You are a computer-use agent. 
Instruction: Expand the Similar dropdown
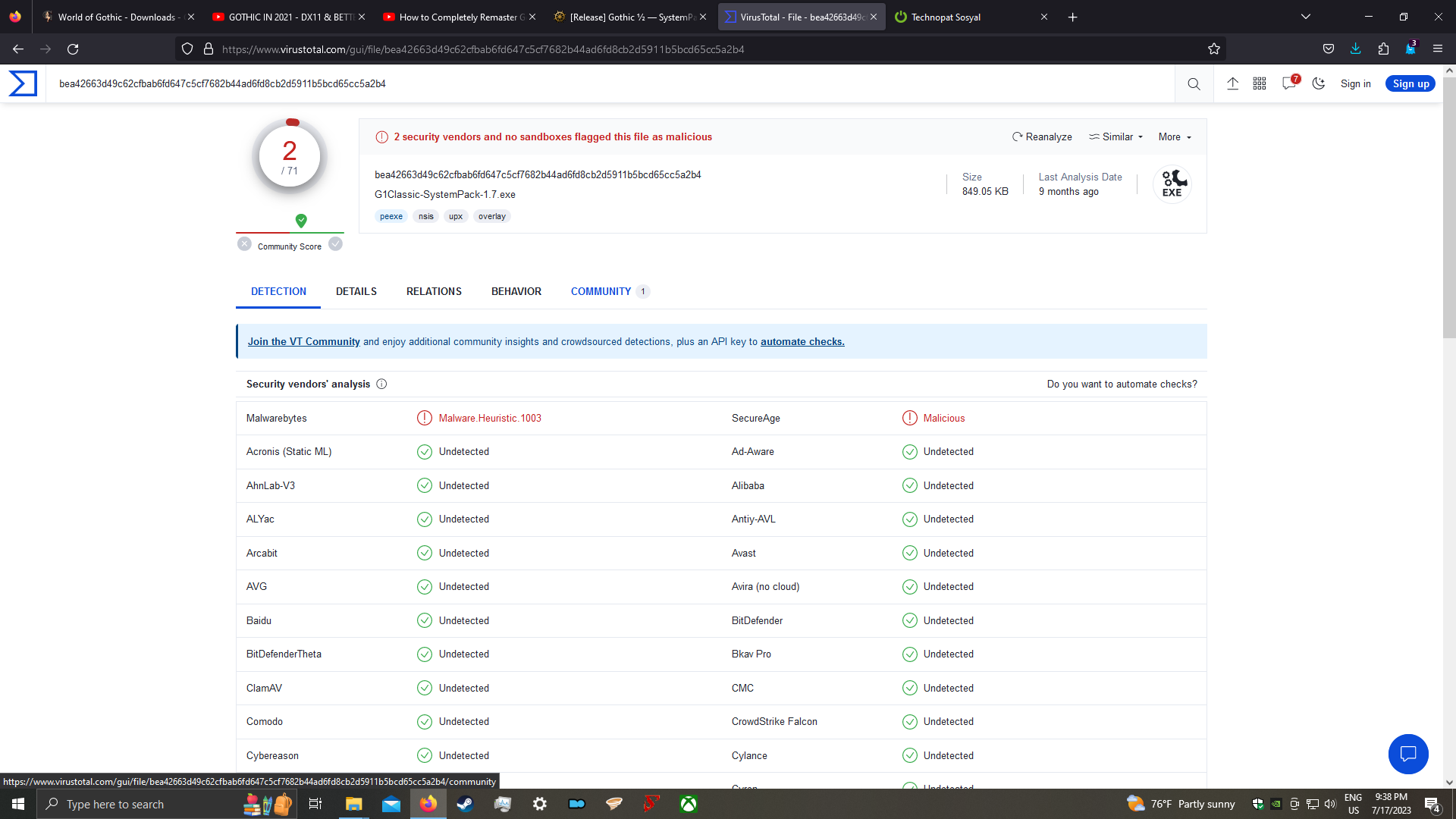(1115, 136)
